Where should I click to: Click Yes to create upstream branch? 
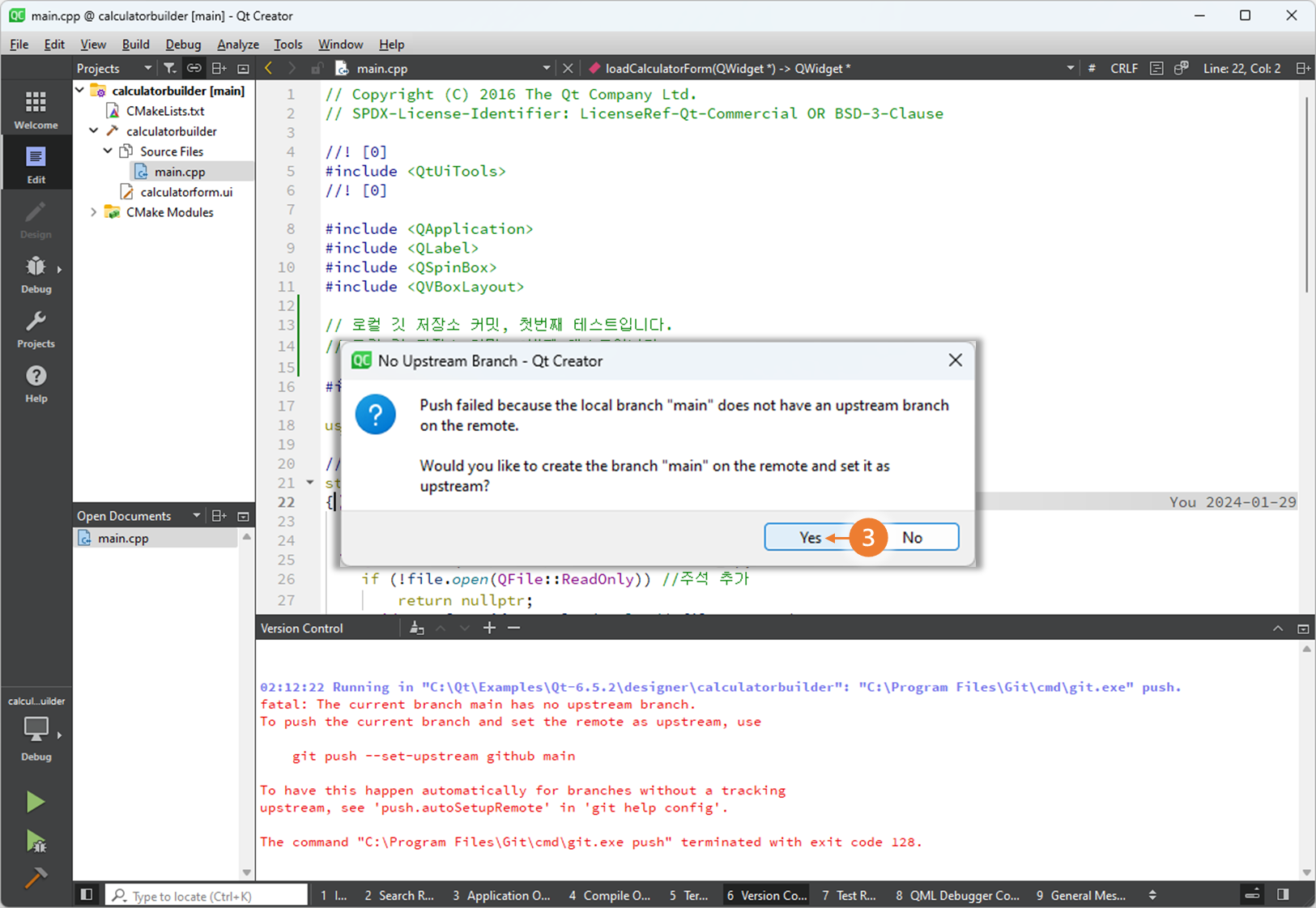810,537
